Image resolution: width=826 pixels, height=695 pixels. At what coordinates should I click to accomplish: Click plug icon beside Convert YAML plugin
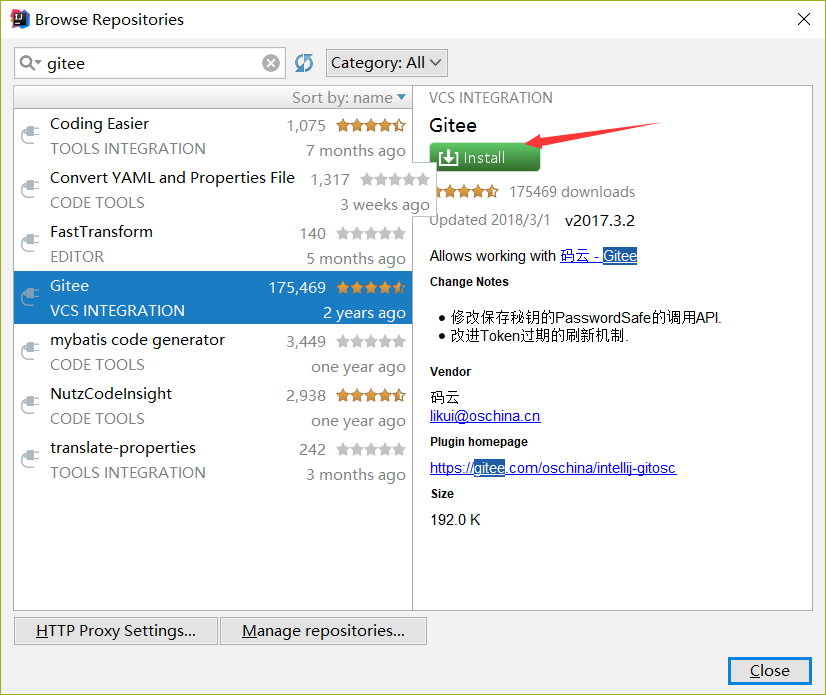[30, 189]
